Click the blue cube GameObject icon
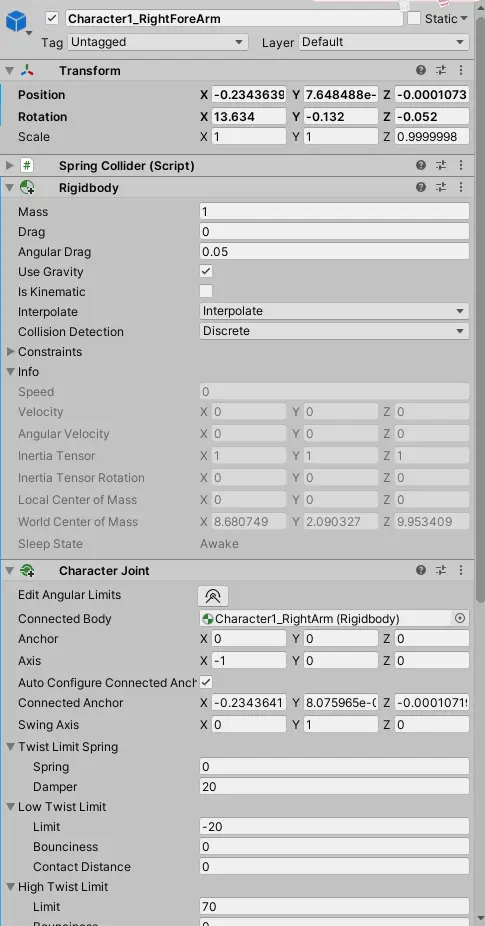Viewport: 485px width, 926px height. pos(16,22)
